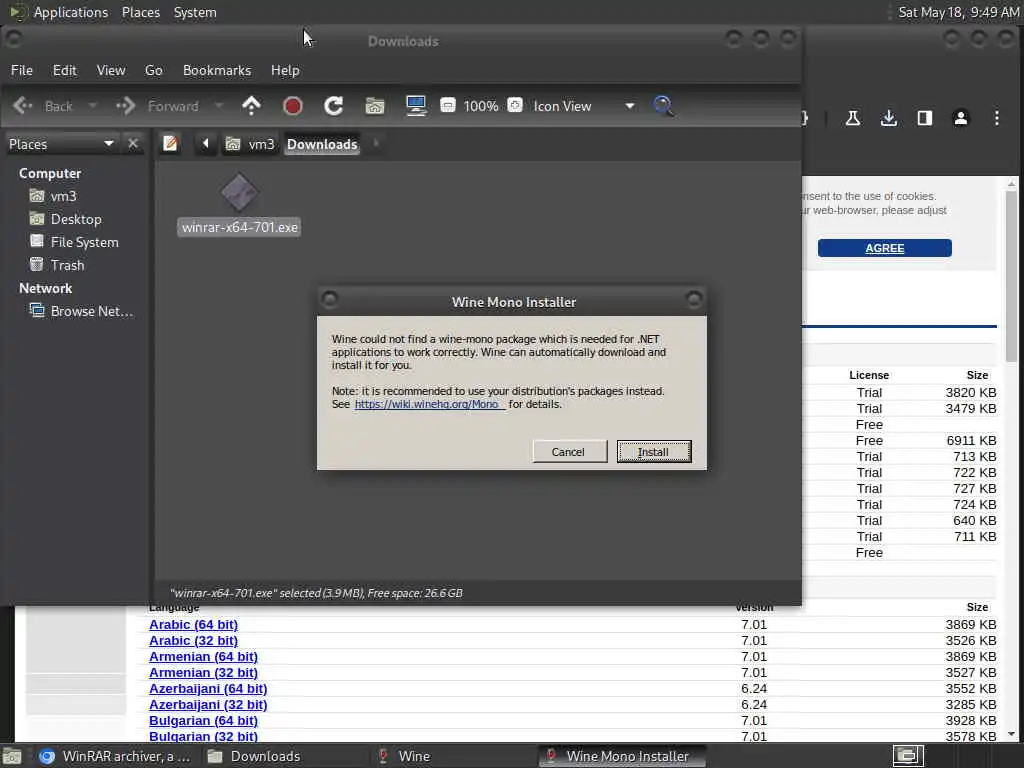Open the System menu in top panel
The image size is (1024, 768).
point(195,12)
